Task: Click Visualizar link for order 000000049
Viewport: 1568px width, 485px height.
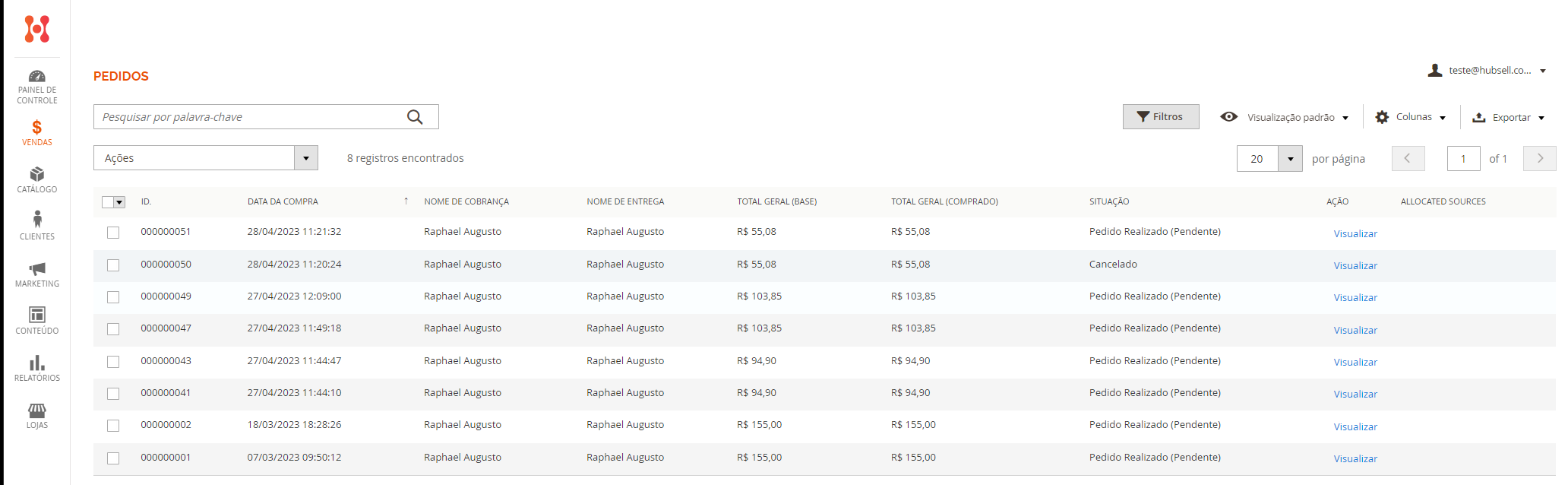Action: (1355, 298)
